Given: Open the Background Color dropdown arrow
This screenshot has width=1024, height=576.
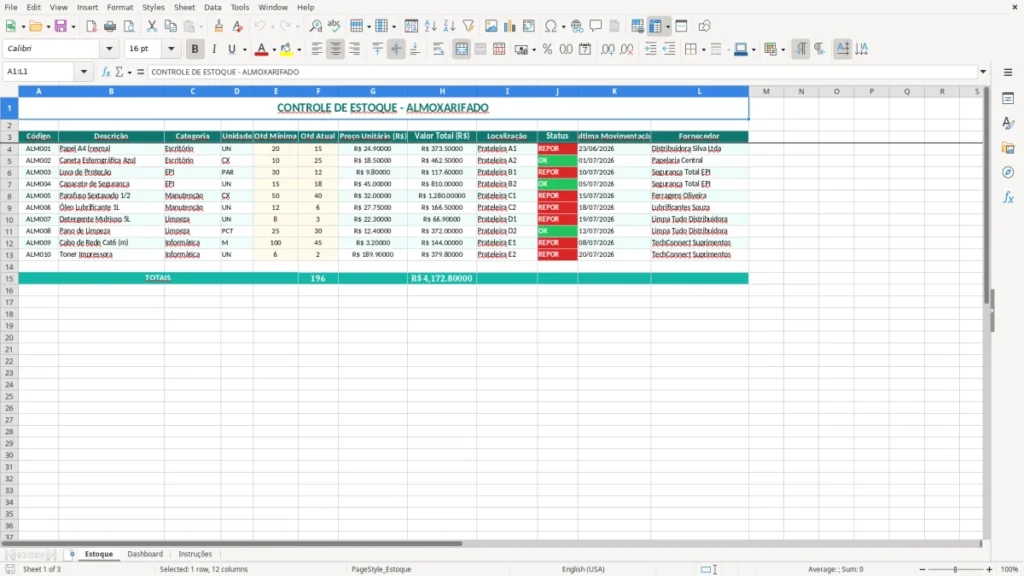Looking at the screenshot, I should coord(299,49).
